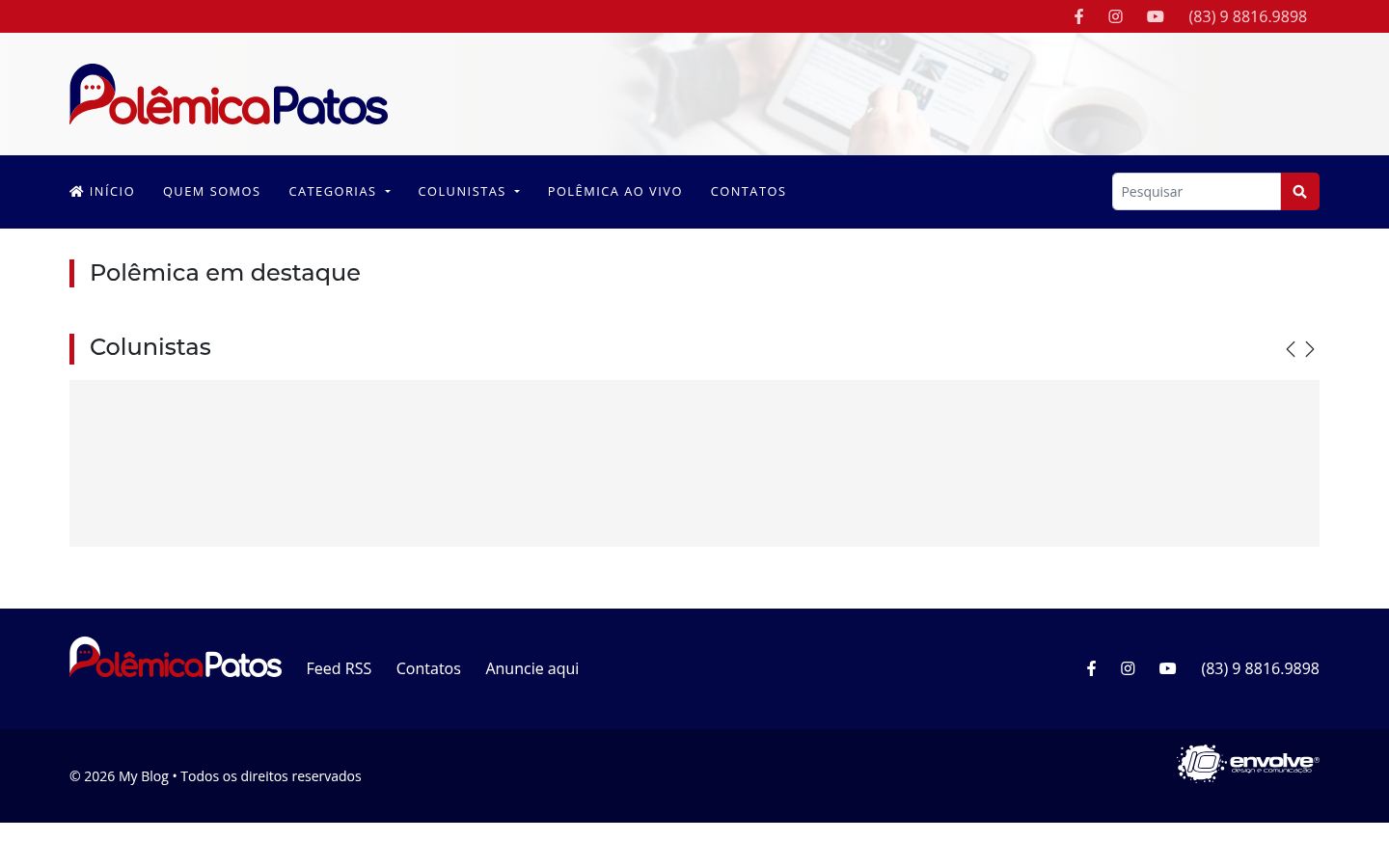Image resolution: width=1389 pixels, height=868 pixels.
Task: Click the phone number in top red bar
Action: coord(1247,16)
